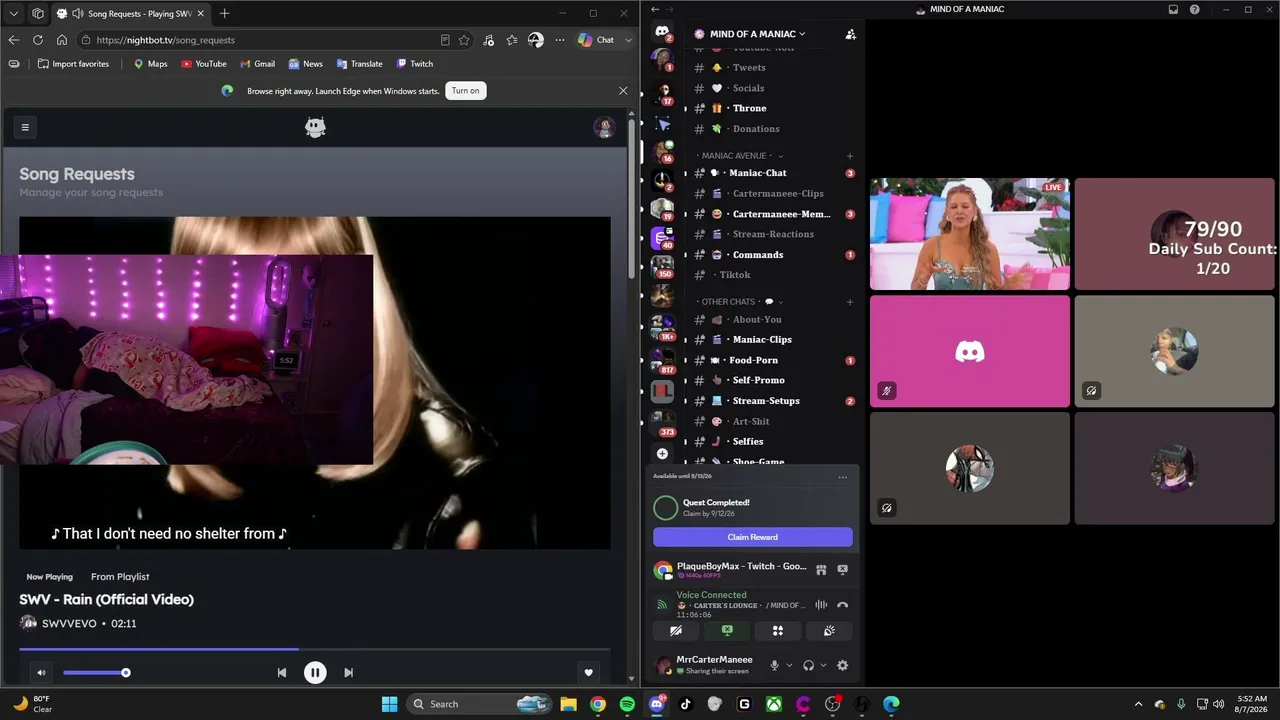Viewport: 1280px width, 720px height.
Task: Open the quest options ellipsis menu
Action: (x=843, y=477)
